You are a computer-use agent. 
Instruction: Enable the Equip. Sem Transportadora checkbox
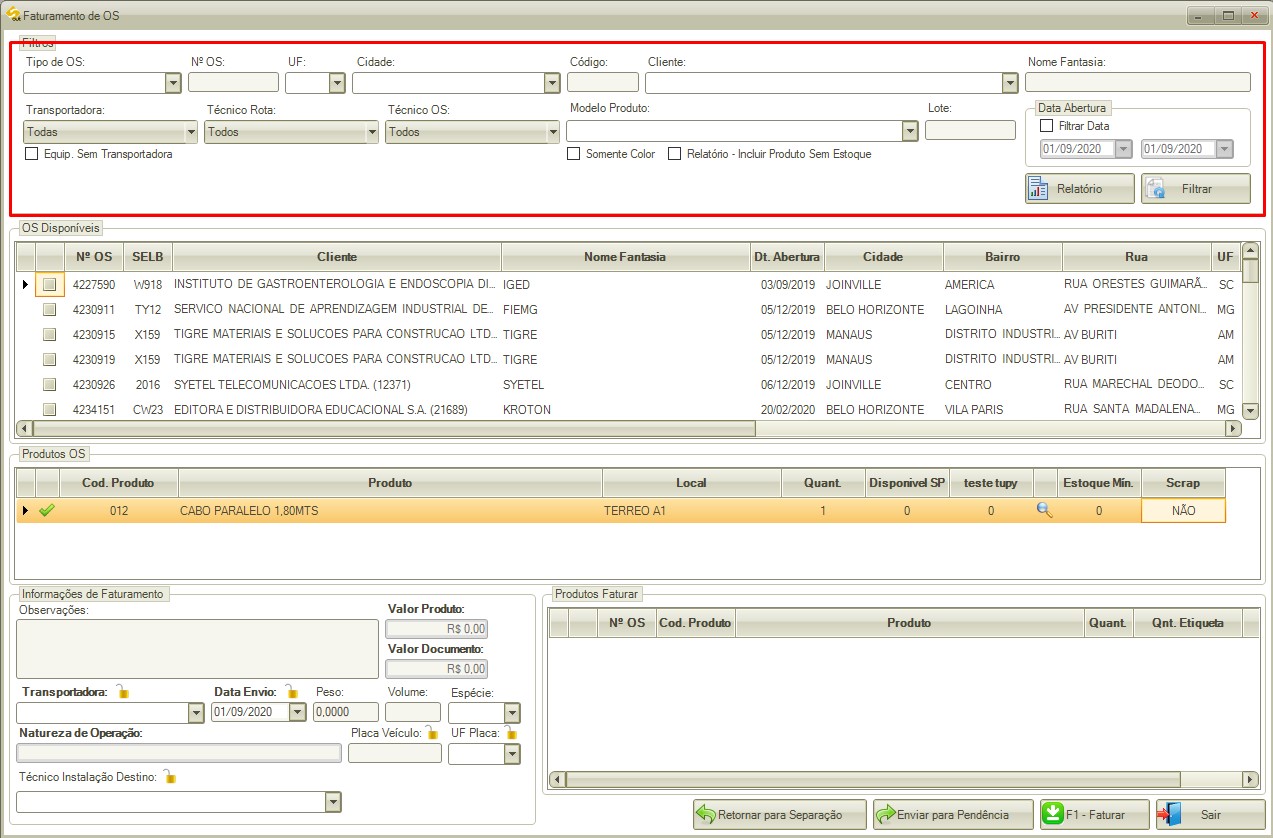coord(32,154)
